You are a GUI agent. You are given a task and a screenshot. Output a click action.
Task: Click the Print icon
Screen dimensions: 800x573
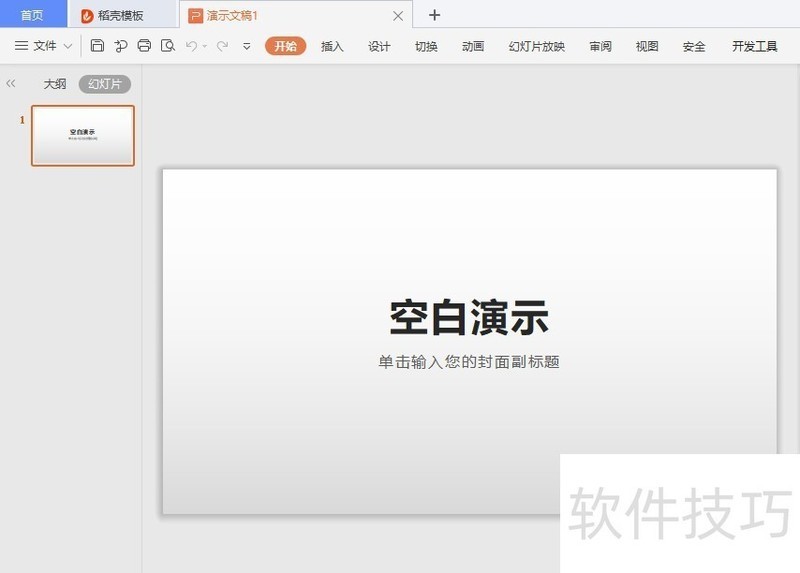point(144,46)
